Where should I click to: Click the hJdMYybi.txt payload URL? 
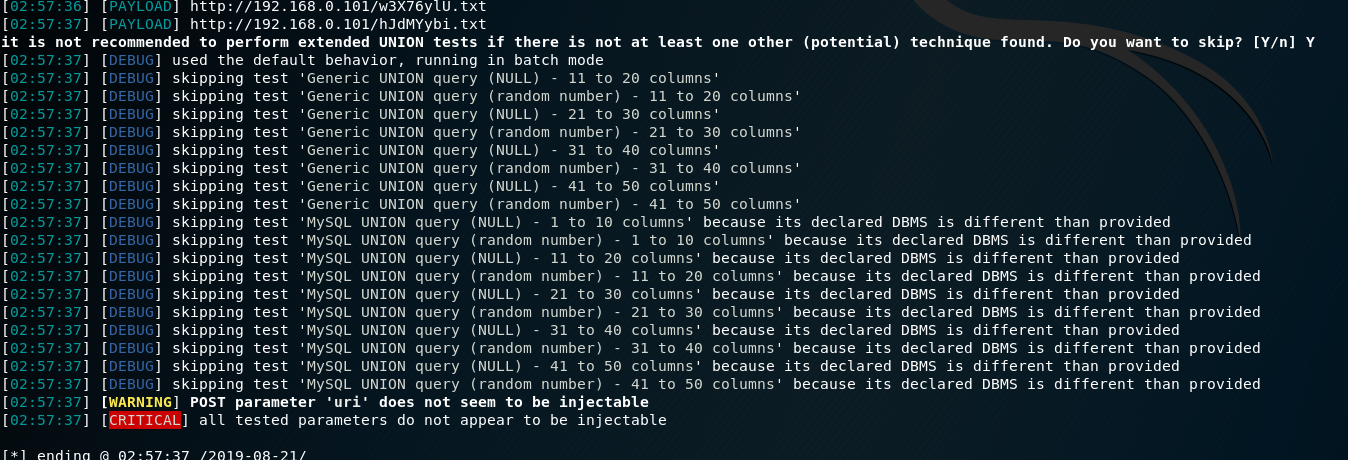(338, 24)
